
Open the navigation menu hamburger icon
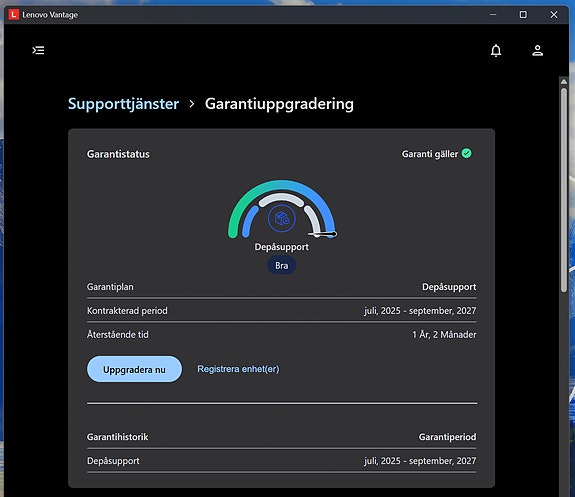38,50
